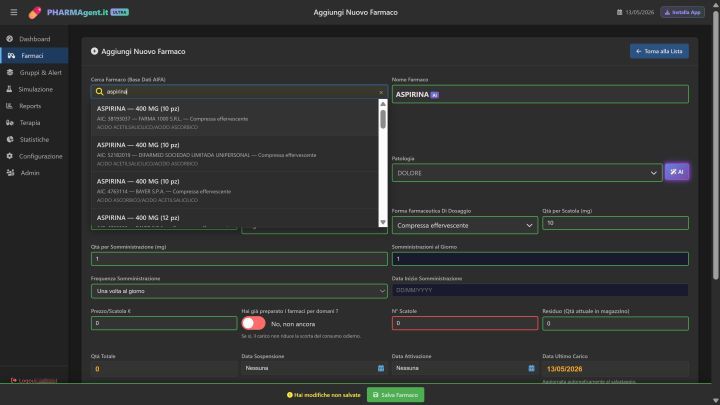This screenshot has height=405, width=720.
Task: Click the AI badge next to ASPIRINA
Action: click(x=435, y=95)
